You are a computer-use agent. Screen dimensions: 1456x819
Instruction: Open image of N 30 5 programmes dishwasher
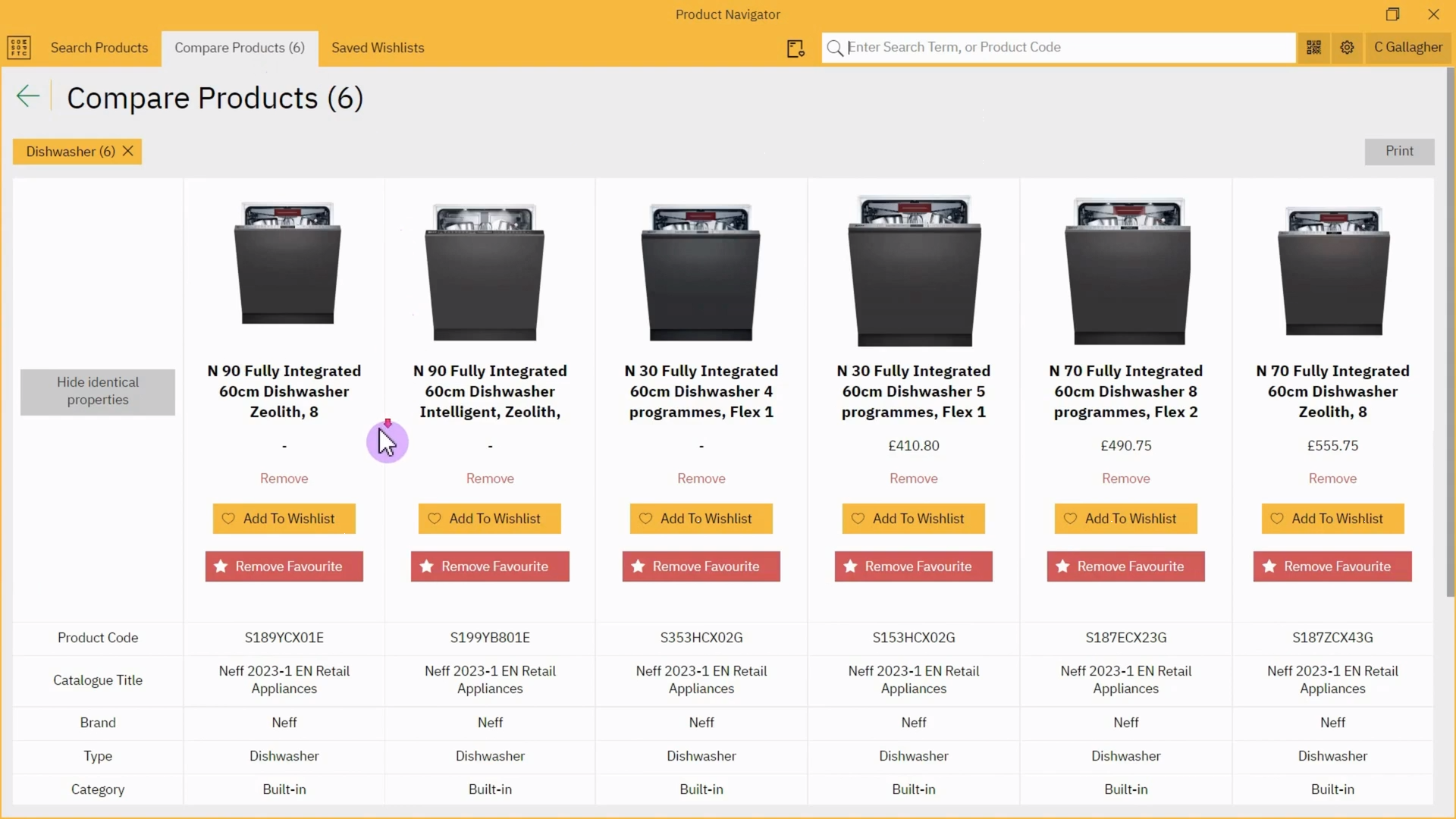(915, 271)
